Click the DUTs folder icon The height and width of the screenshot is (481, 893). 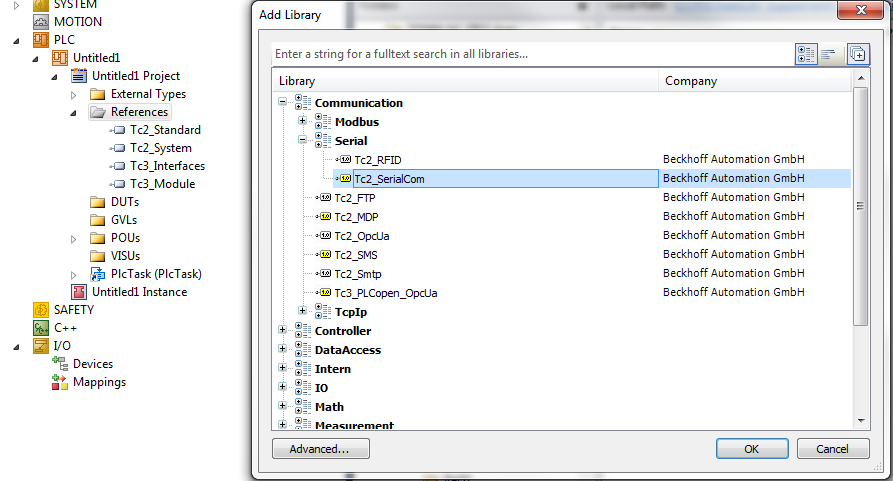(x=98, y=202)
